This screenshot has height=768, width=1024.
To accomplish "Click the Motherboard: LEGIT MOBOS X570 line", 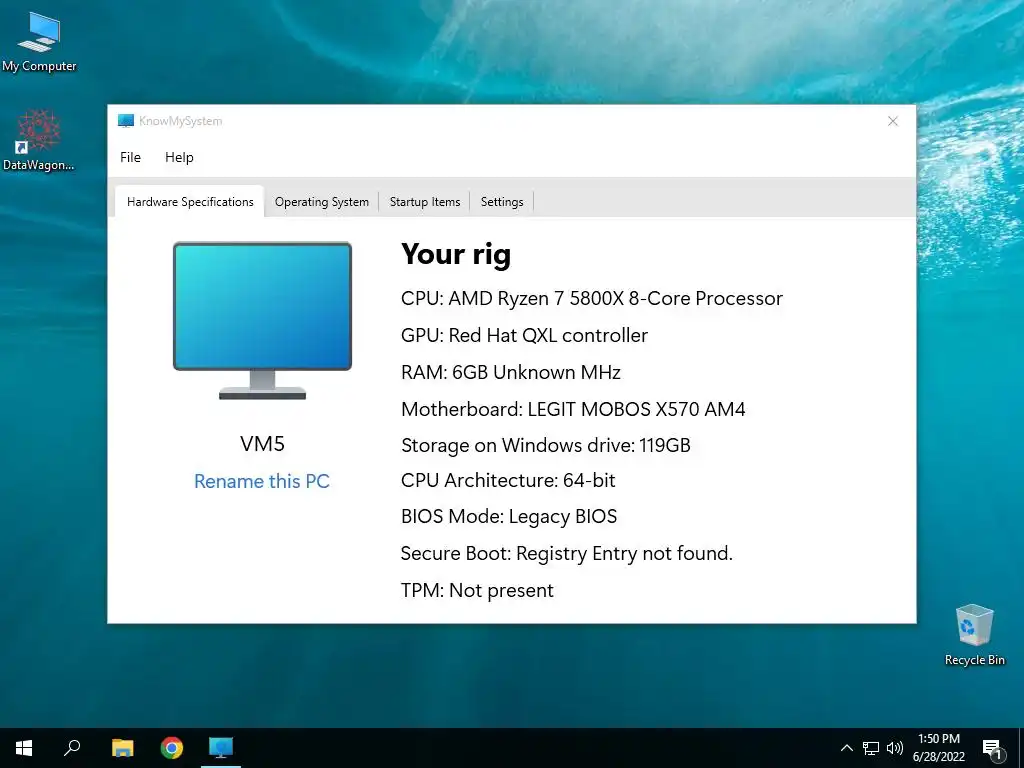I will coord(573,409).
